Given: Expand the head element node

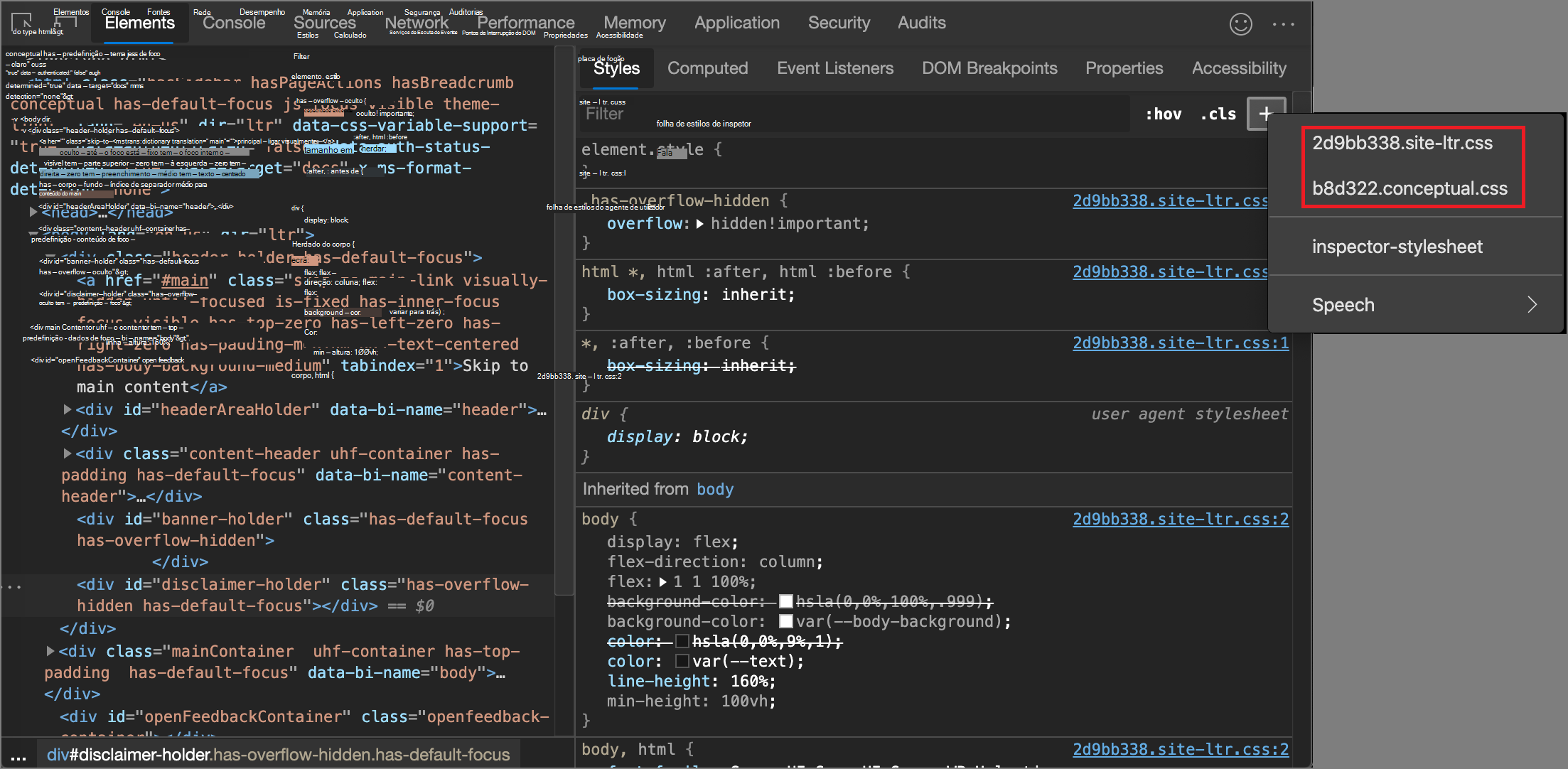Looking at the screenshot, I should tap(33, 212).
